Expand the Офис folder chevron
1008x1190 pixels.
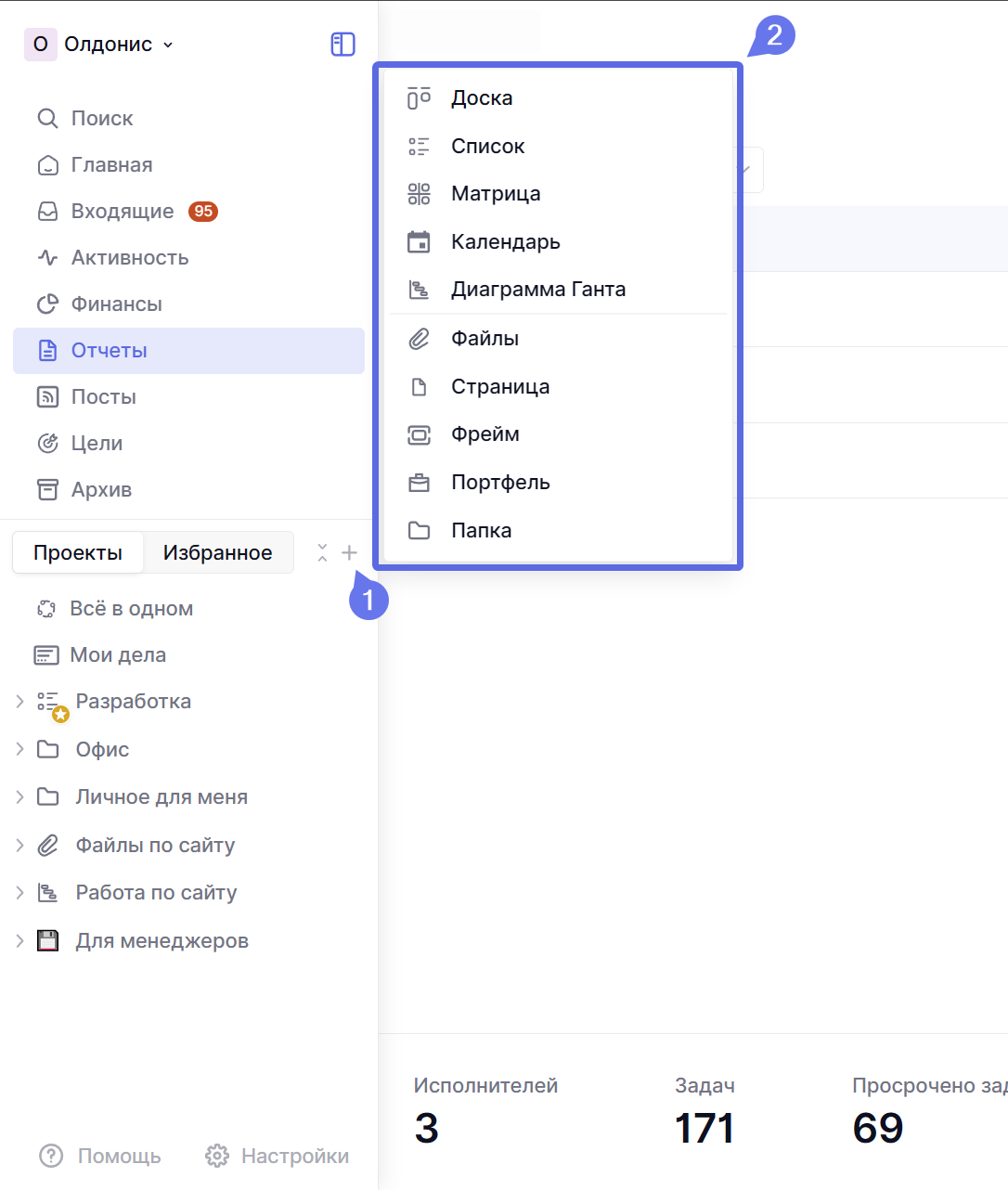(19, 749)
